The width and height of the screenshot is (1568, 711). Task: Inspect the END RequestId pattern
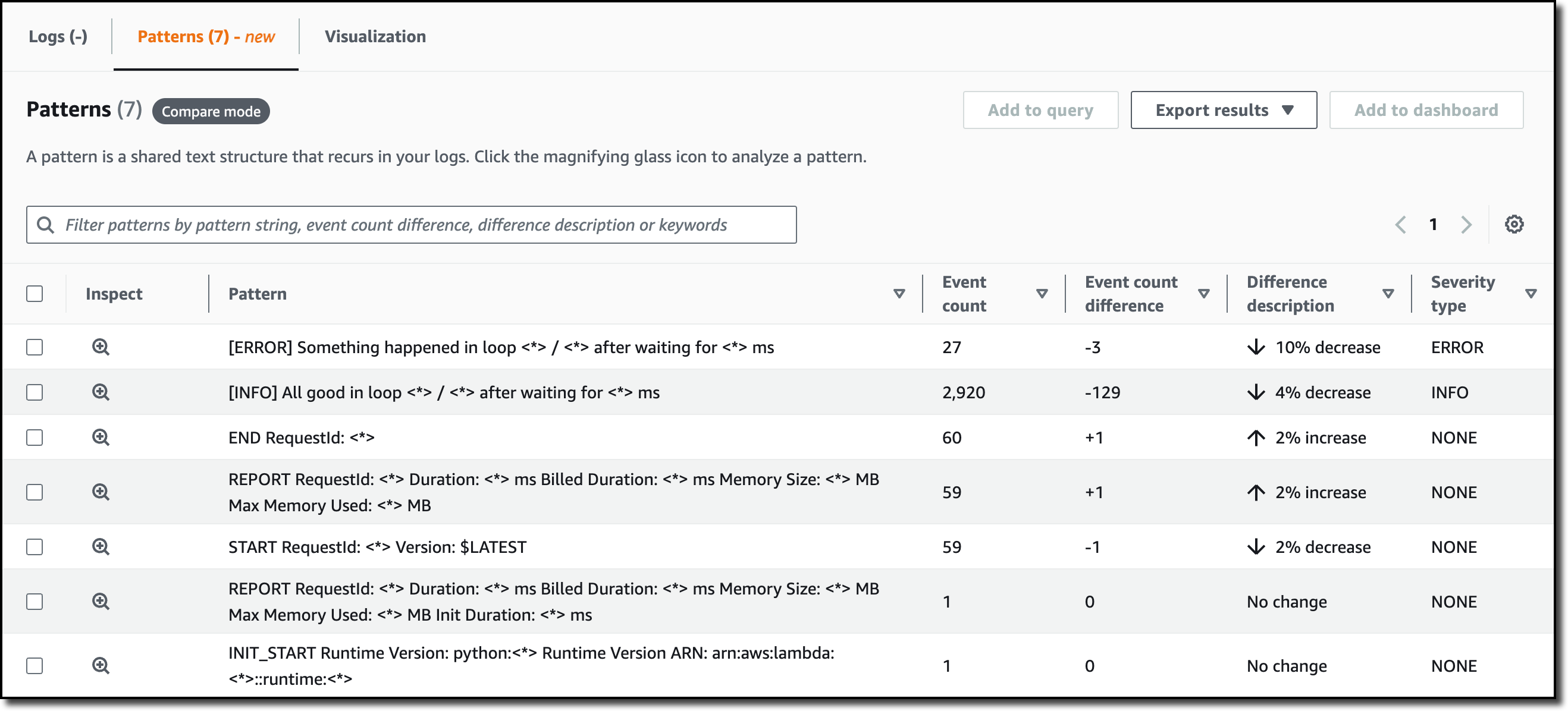(101, 438)
